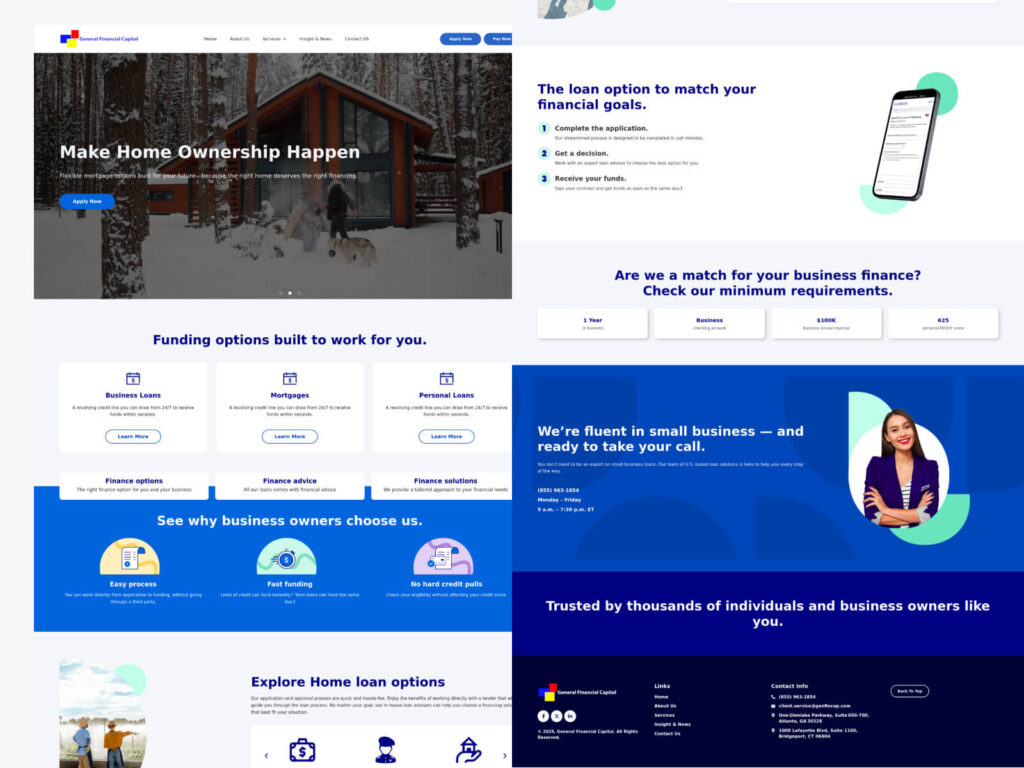Click Apply Now on the hero banner
Viewport: 1024px width, 768px height.
point(87,201)
